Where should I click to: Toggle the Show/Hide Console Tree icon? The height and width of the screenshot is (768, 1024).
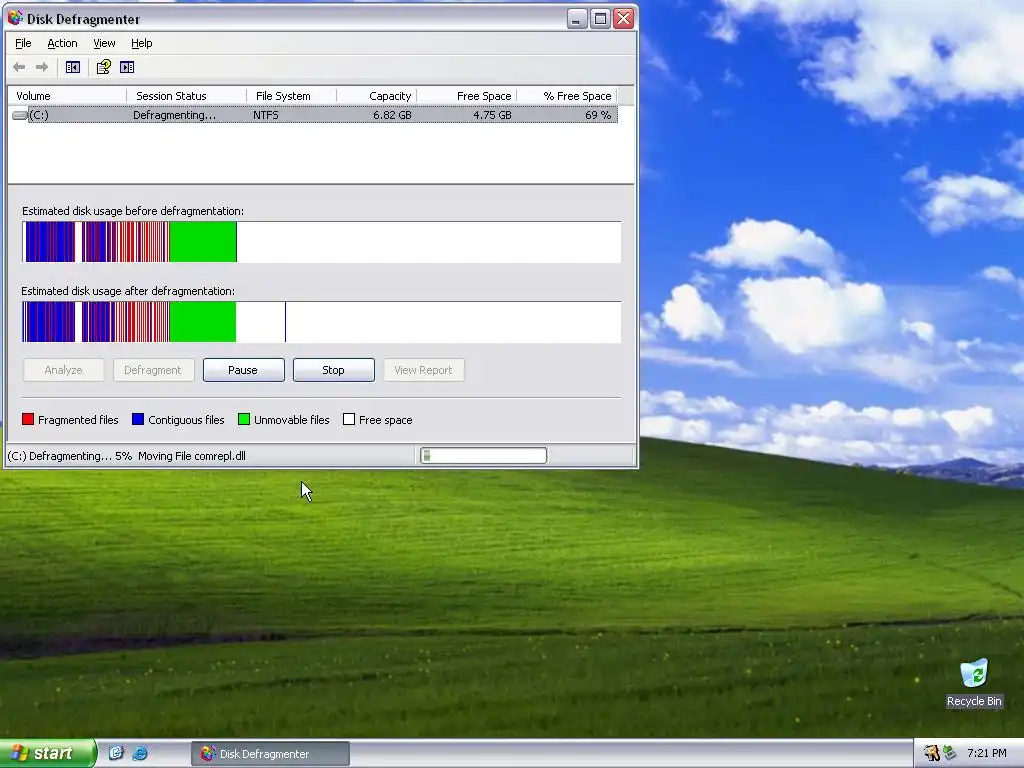(72, 67)
